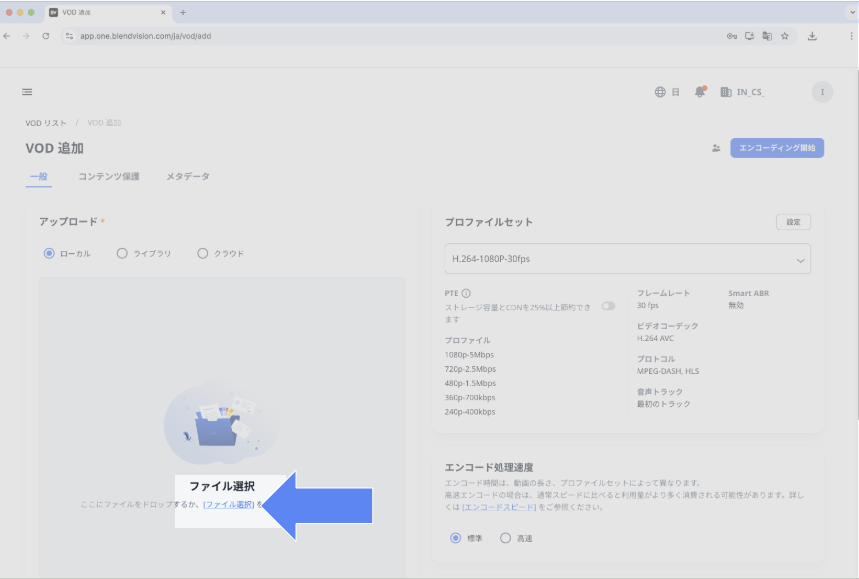Open the エンコードスピード help link

point(499,508)
